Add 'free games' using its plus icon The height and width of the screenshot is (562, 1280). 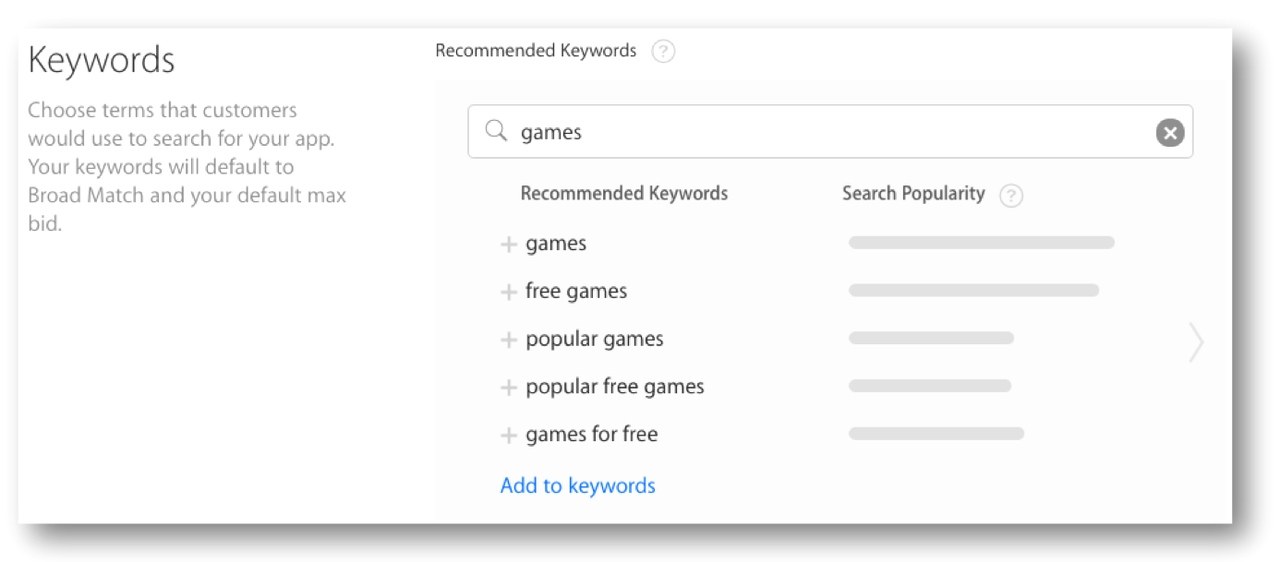pos(509,292)
